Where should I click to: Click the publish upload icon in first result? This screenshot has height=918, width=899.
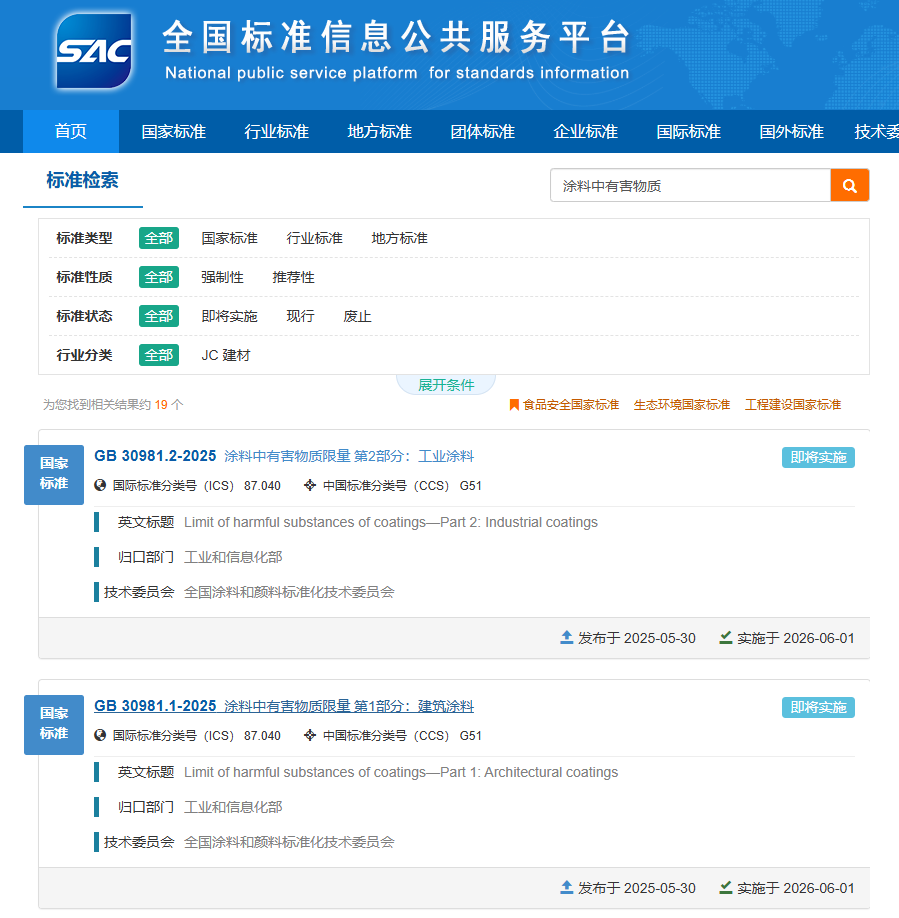(567, 637)
